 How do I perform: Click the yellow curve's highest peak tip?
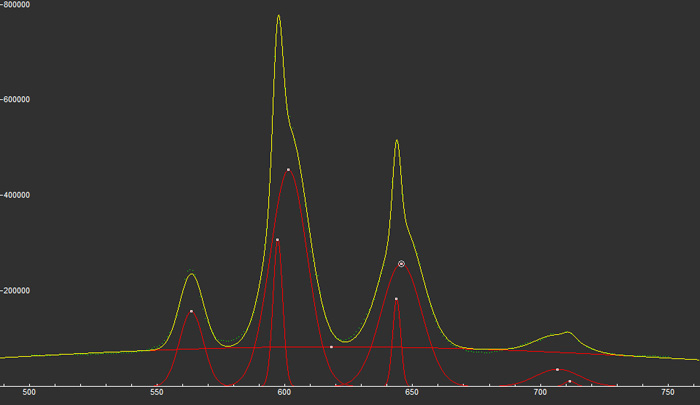click(279, 16)
